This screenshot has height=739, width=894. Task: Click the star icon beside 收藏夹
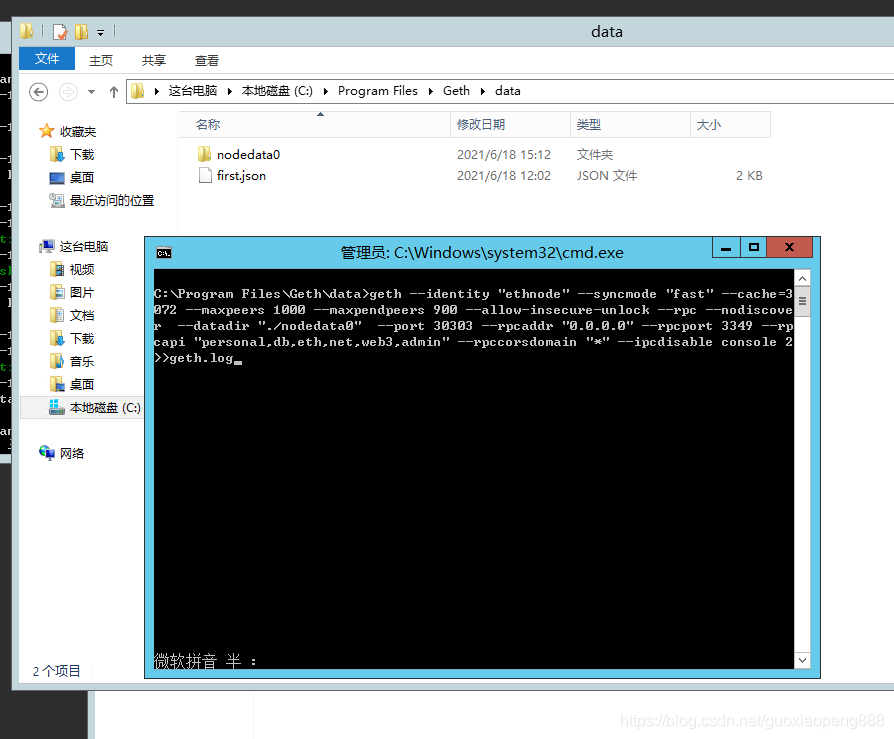point(47,131)
